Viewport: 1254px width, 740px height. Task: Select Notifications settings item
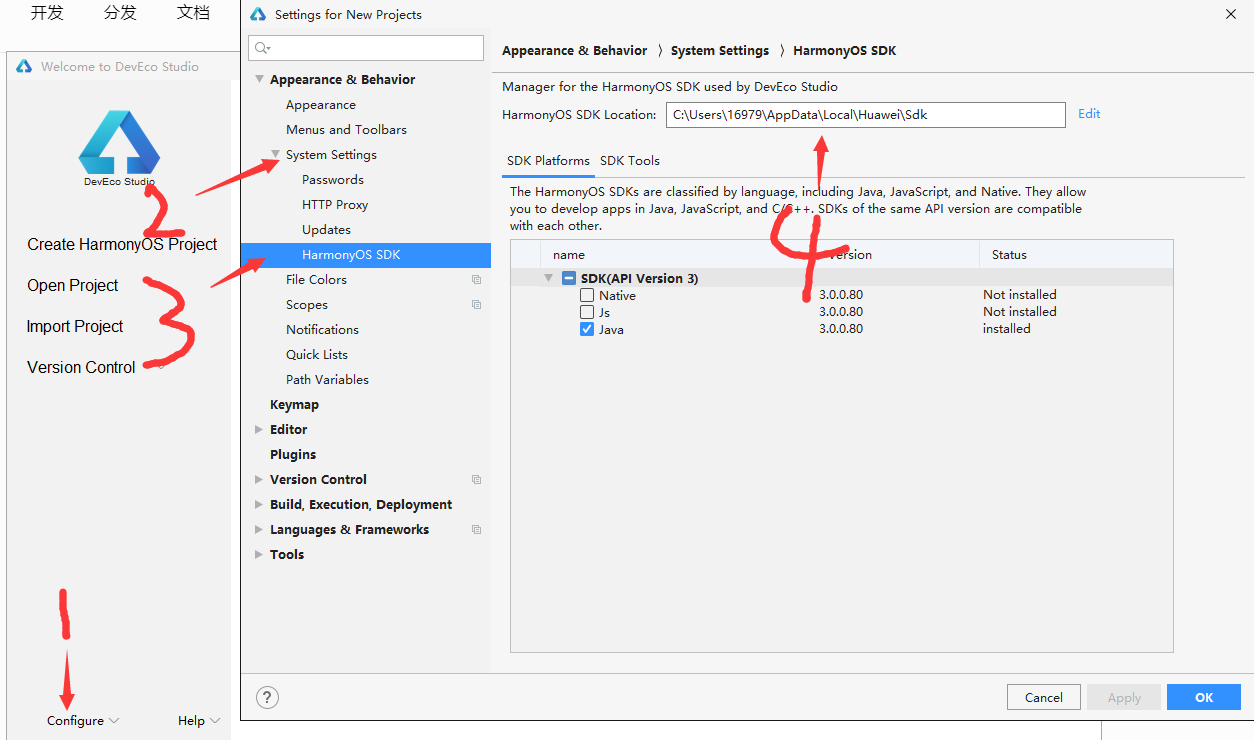[x=322, y=330]
